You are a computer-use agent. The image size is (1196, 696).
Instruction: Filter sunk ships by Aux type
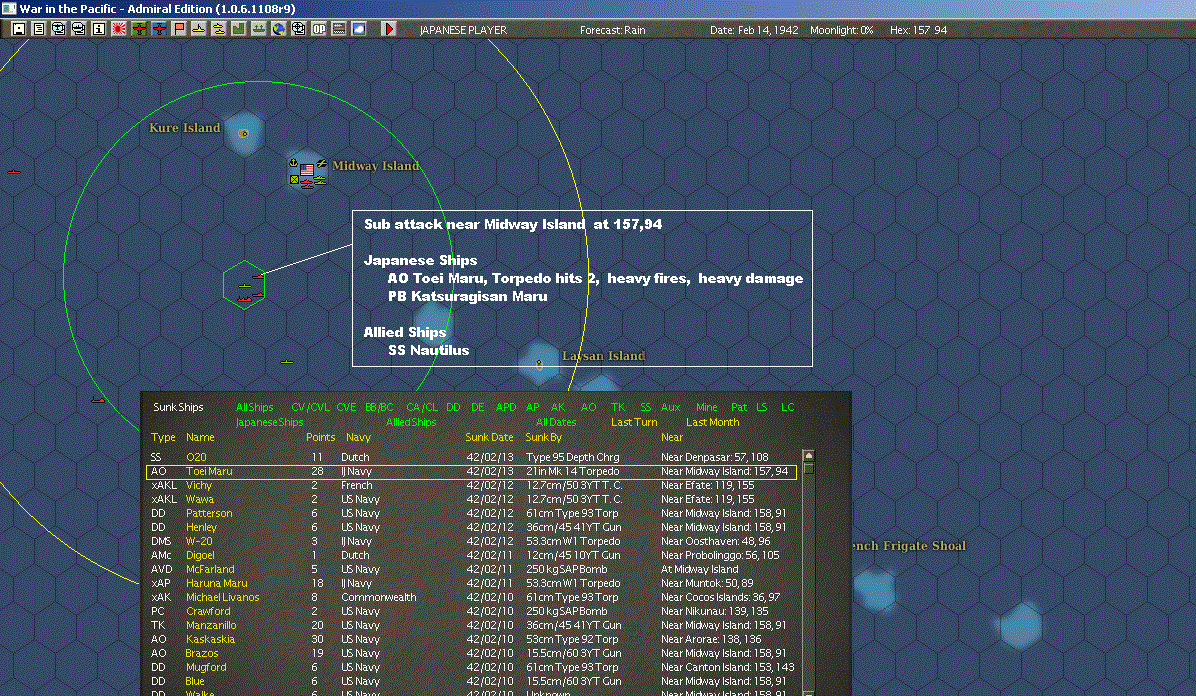pos(670,408)
